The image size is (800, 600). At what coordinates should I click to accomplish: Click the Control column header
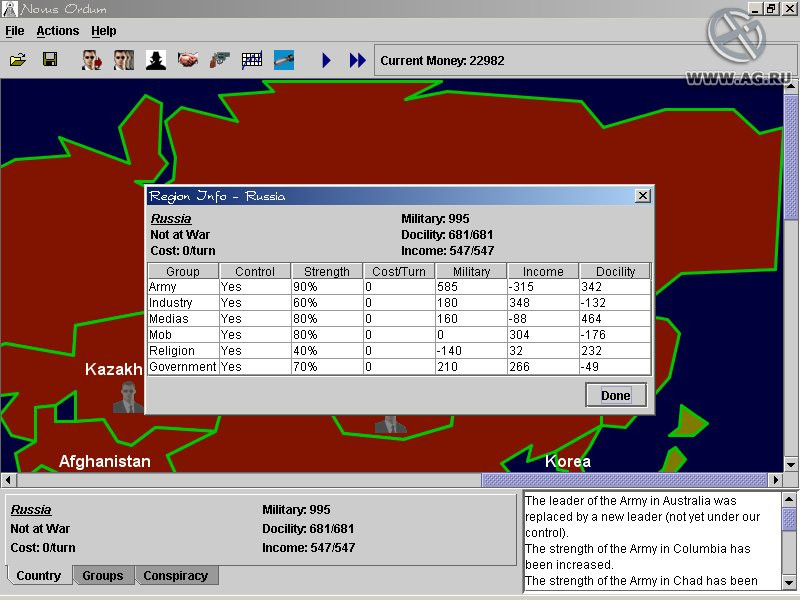255,271
